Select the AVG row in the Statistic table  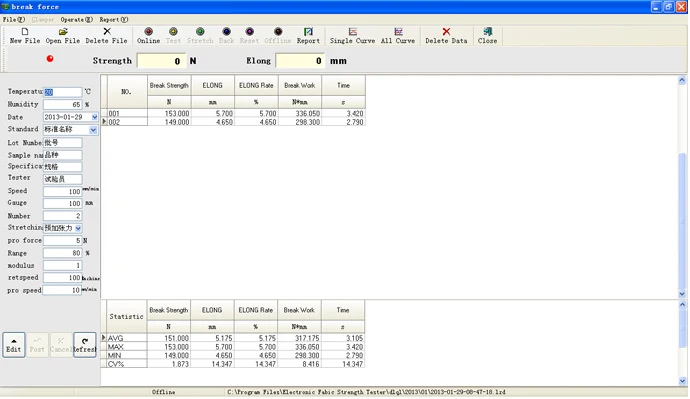[233, 338]
